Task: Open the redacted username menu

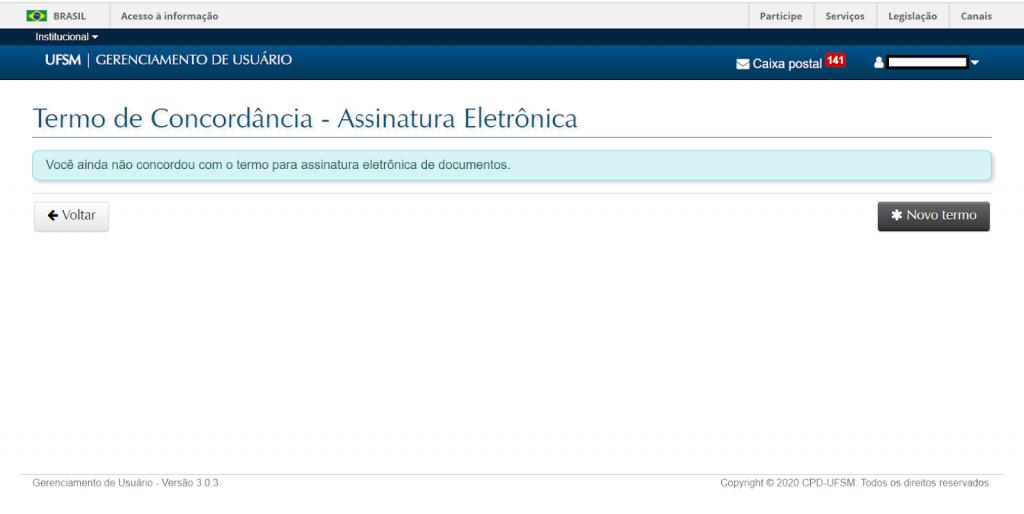Action: pos(927,63)
